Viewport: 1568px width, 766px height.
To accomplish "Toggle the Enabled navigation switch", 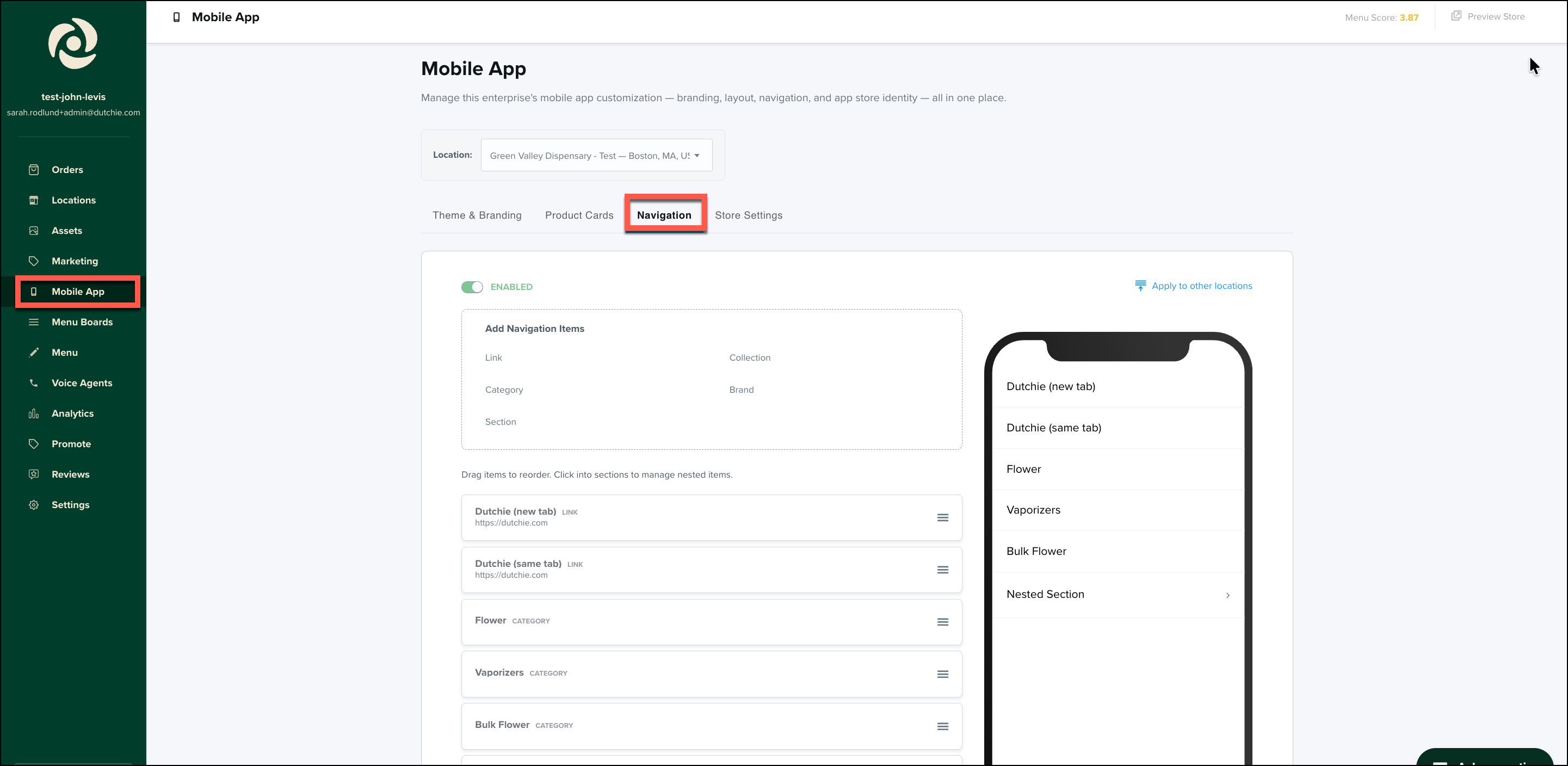I will click(472, 287).
